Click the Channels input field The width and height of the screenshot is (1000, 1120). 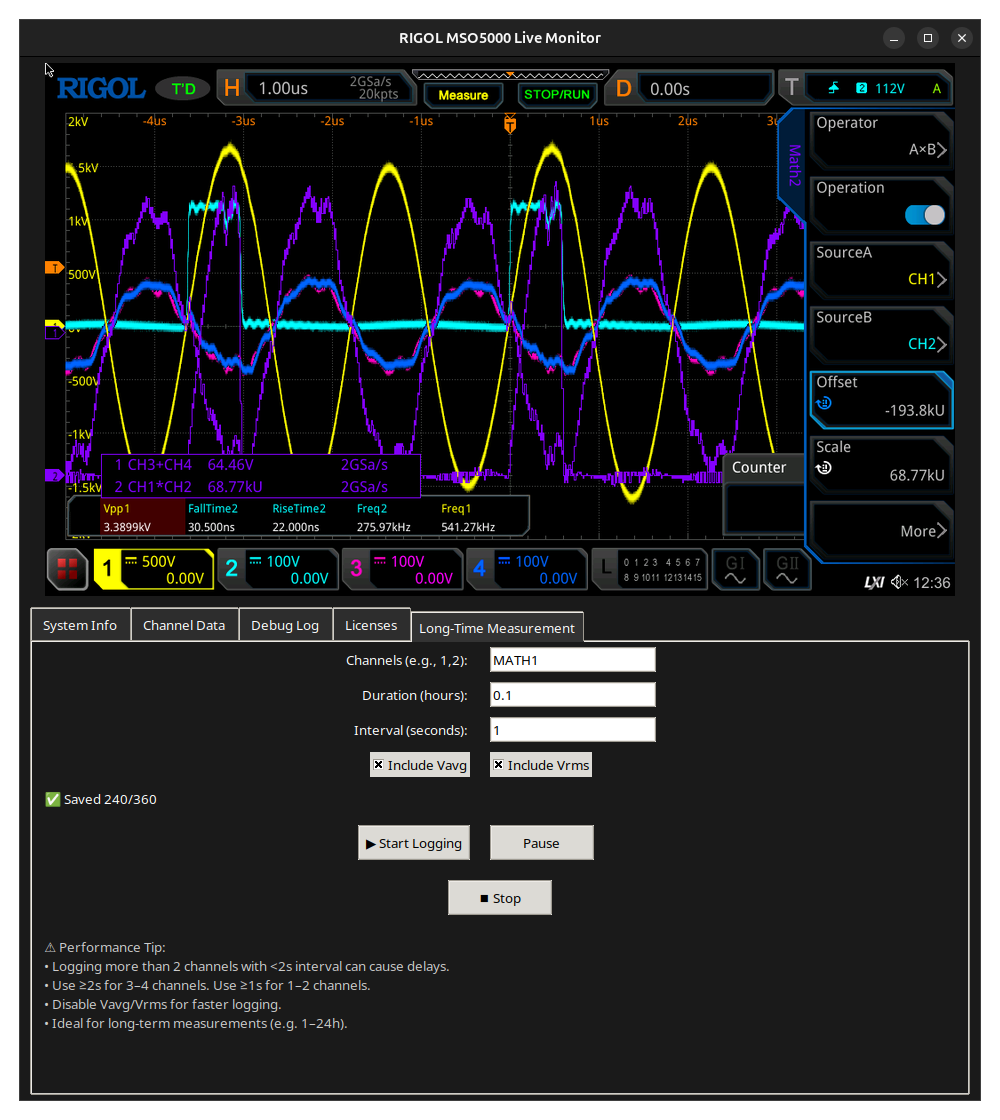point(572,660)
